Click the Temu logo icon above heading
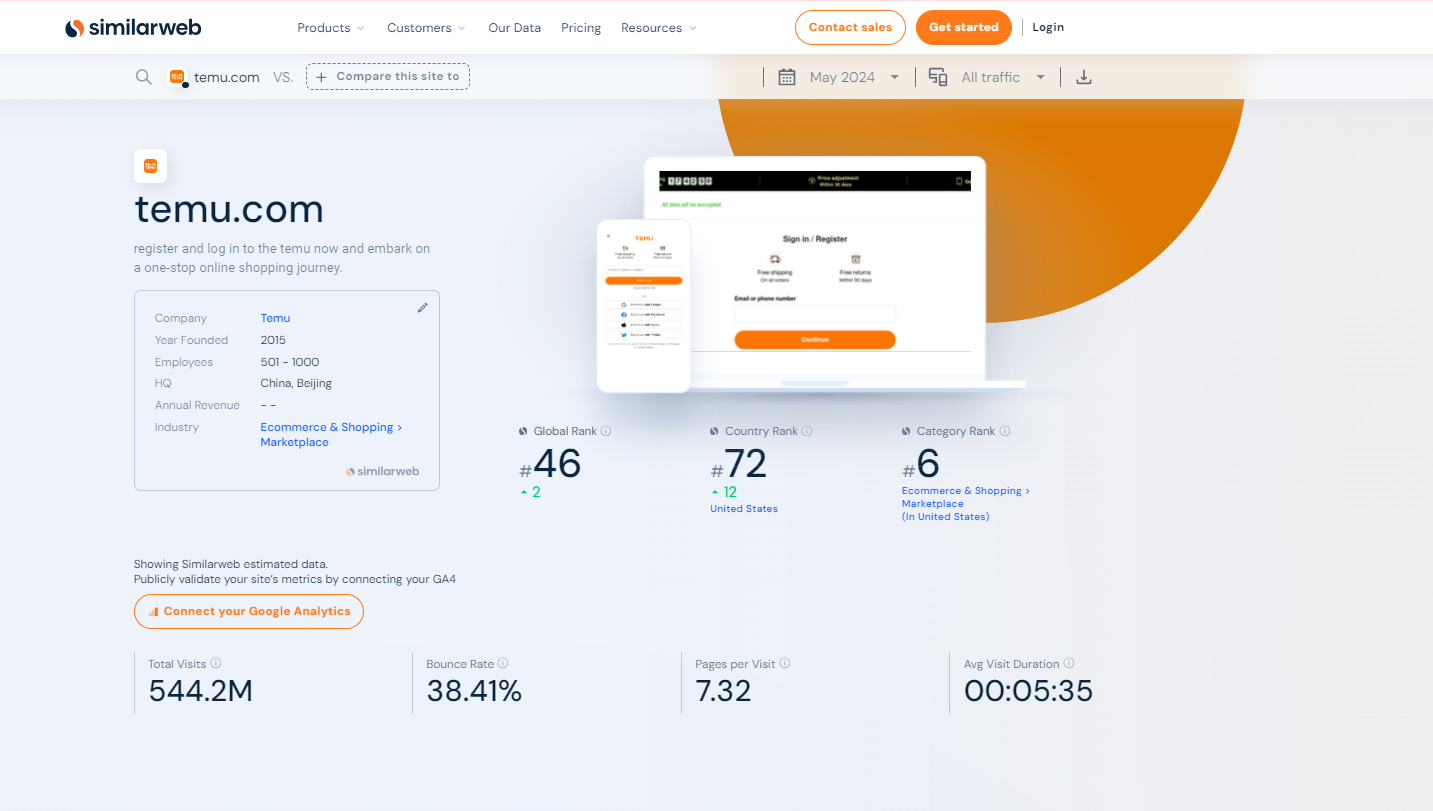1433x811 pixels. (x=151, y=166)
